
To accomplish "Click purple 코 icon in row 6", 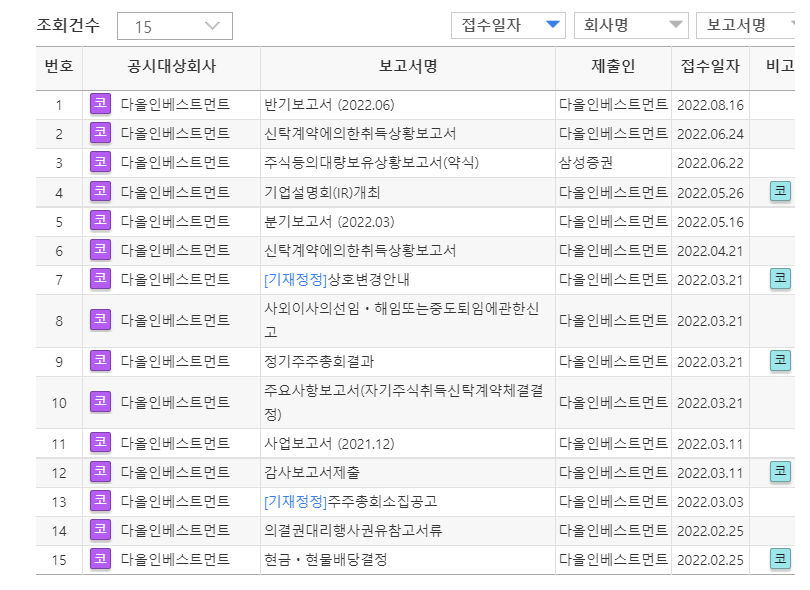I will point(100,249).
